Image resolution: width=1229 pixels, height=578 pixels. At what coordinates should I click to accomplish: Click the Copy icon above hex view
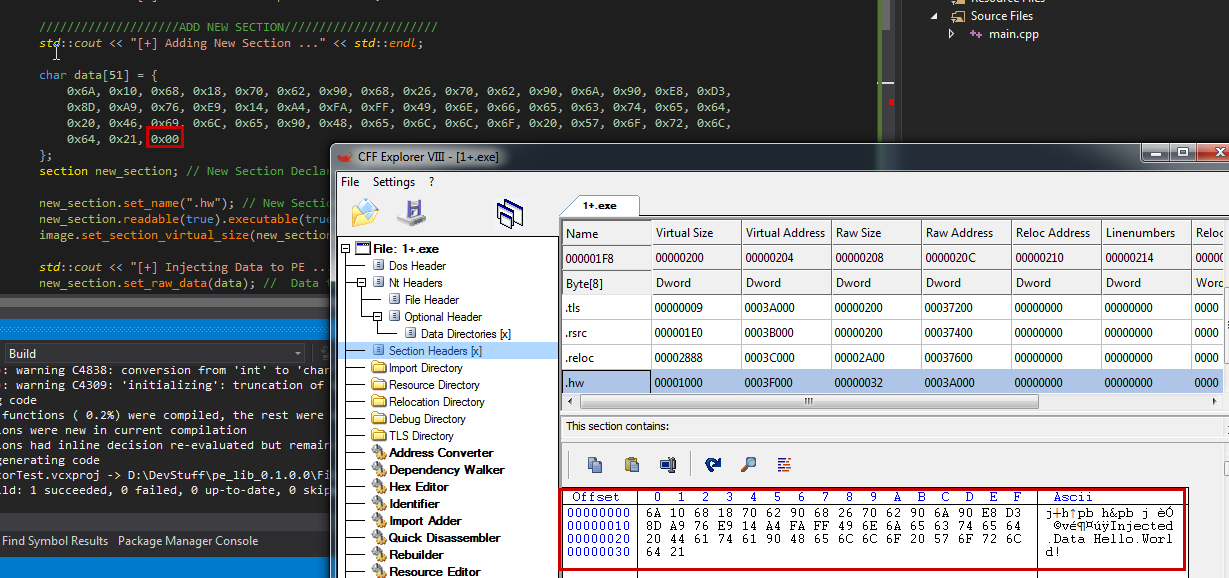click(x=595, y=464)
